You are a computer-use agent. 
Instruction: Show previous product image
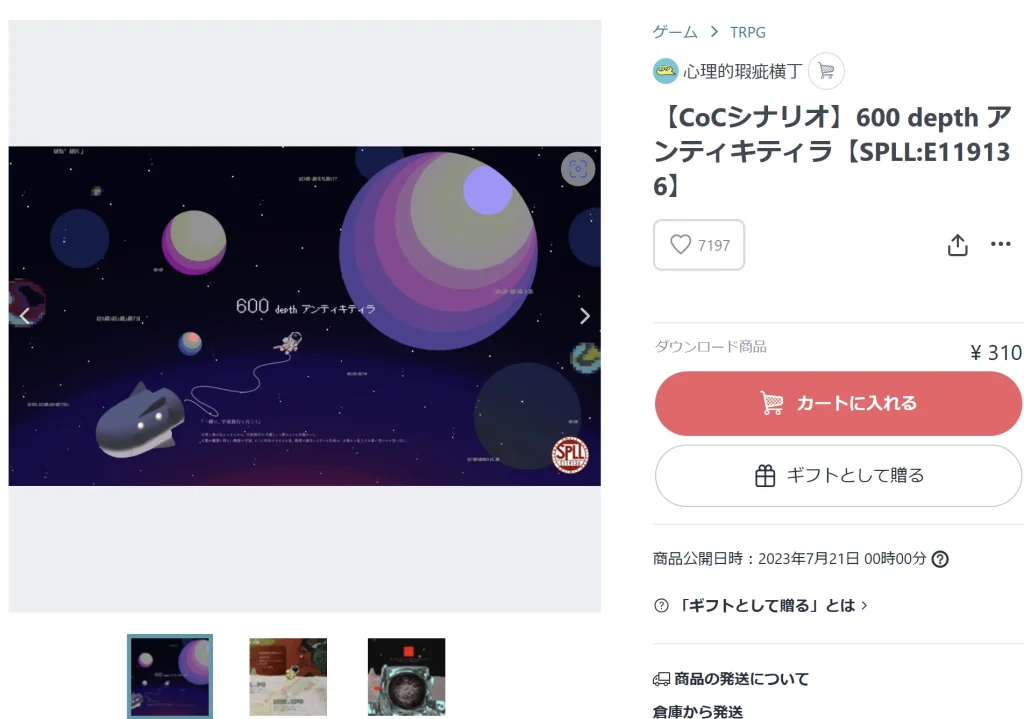coord(25,316)
